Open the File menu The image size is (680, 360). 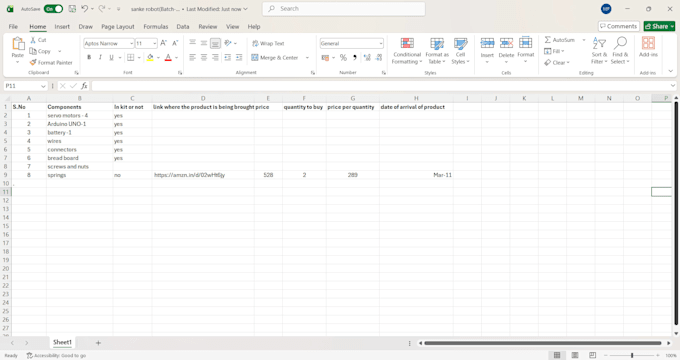(x=13, y=26)
